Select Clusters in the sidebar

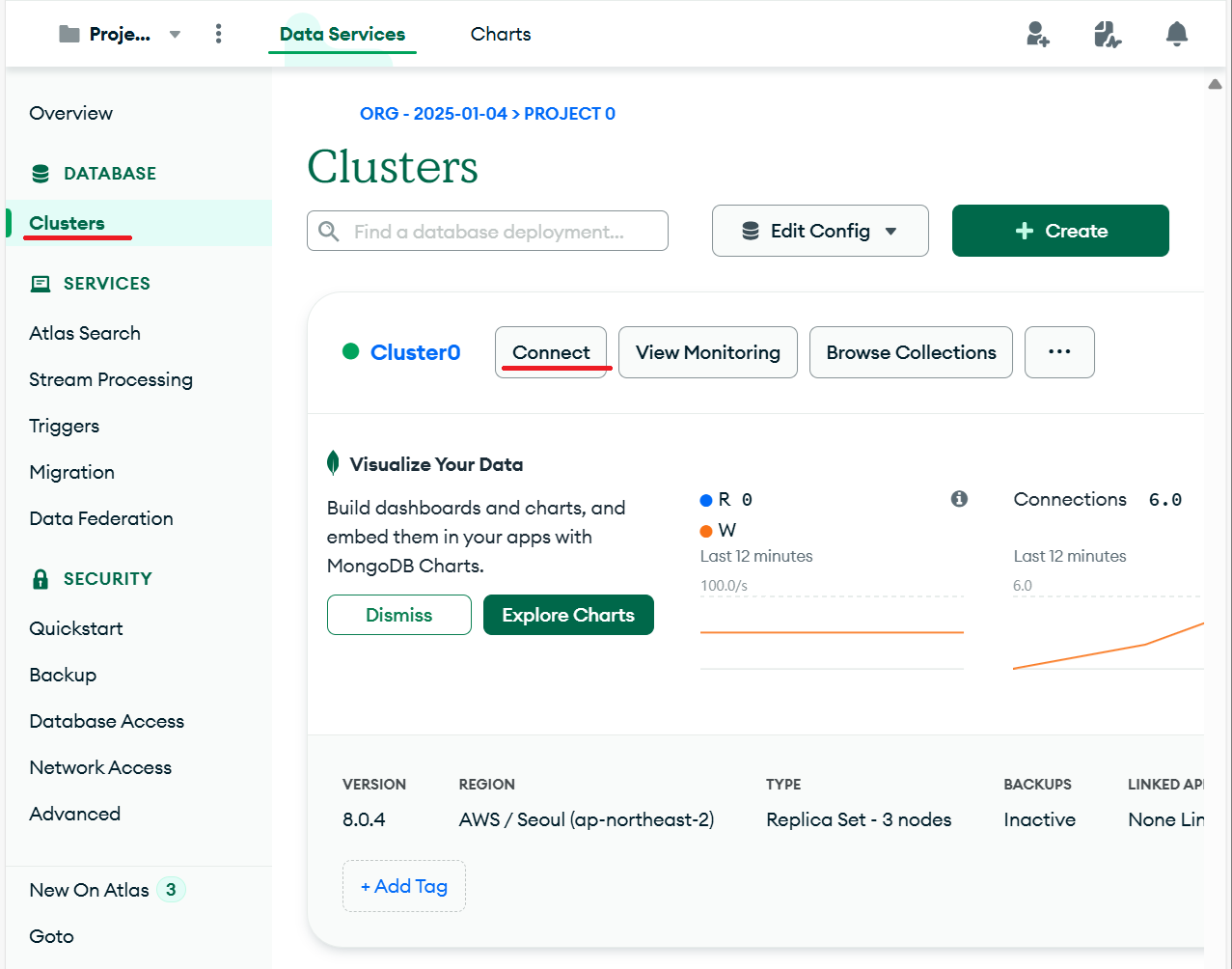(x=67, y=223)
